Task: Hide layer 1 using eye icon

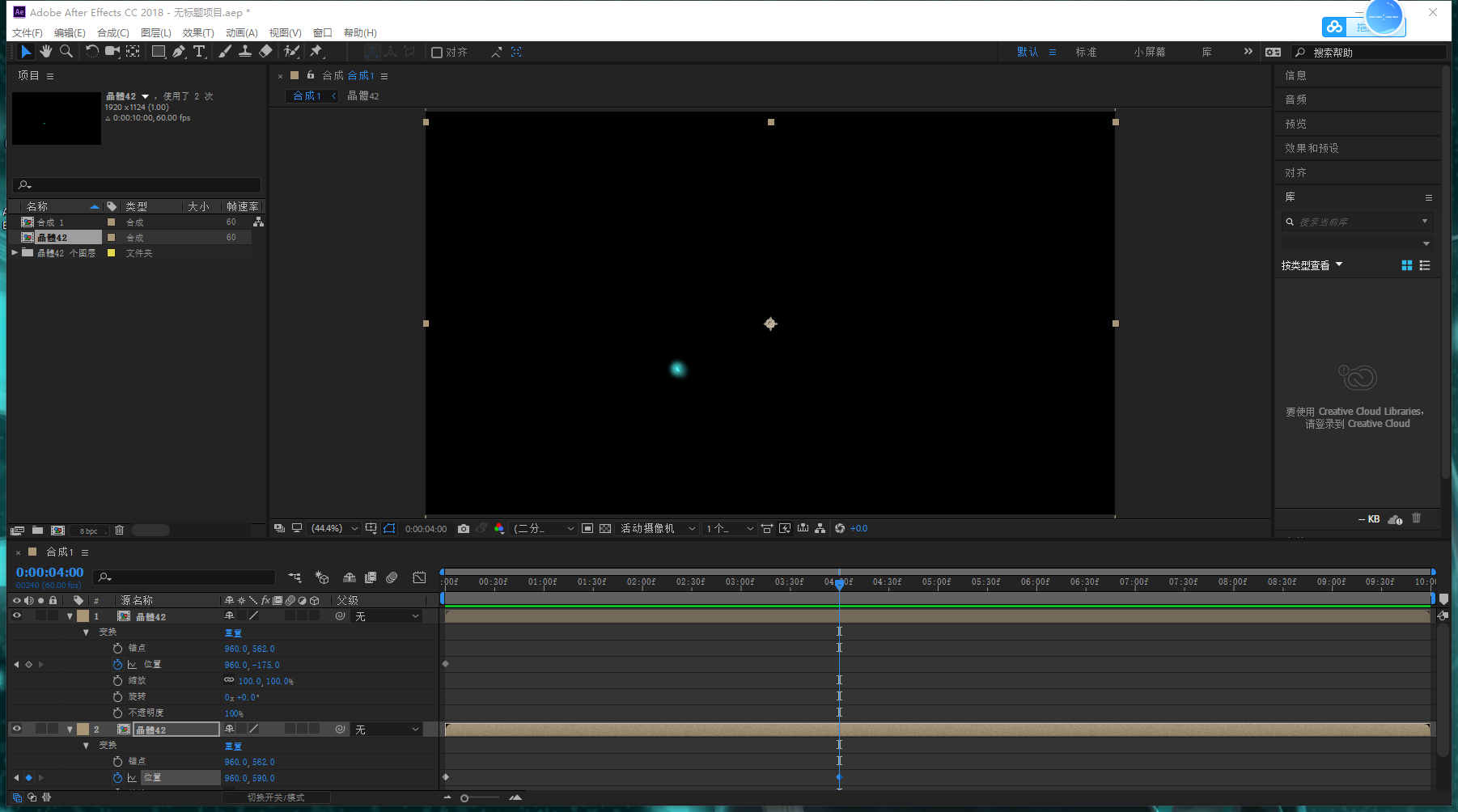Action: 16,616
